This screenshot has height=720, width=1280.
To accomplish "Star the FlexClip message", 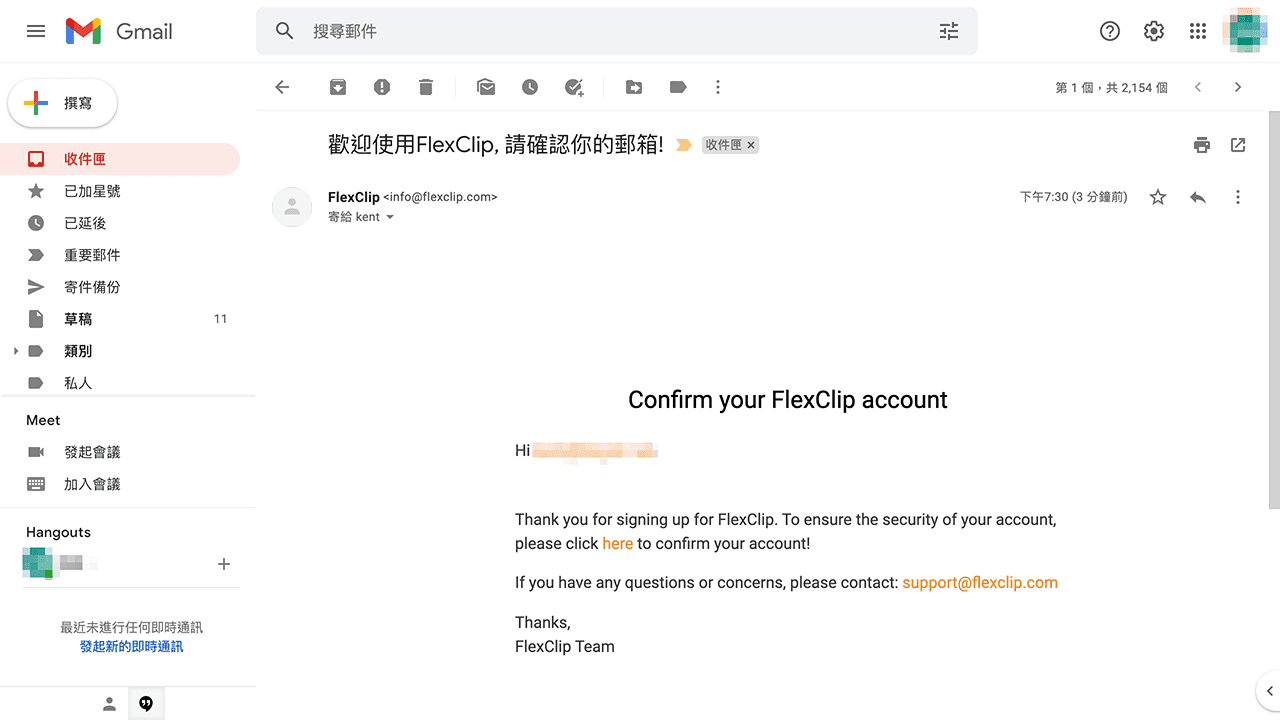I will coord(1157,197).
